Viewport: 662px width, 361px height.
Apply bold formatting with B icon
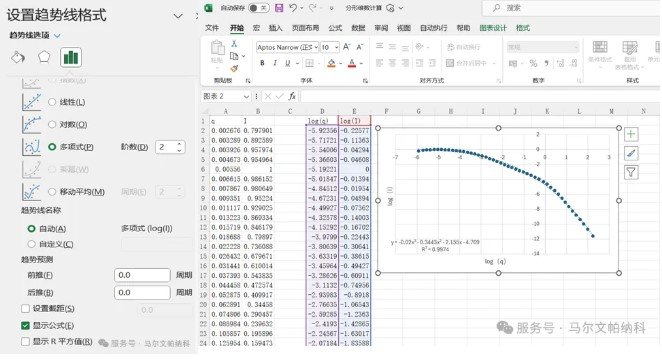tap(262, 63)
